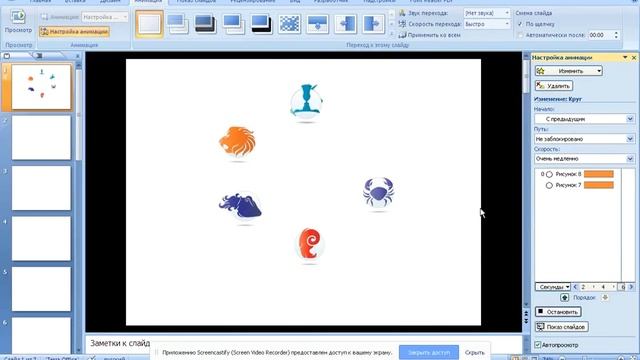This screenshot has height=360, width=640.
Task: Select slide 4 thumbnail
Action: [41, 238]
